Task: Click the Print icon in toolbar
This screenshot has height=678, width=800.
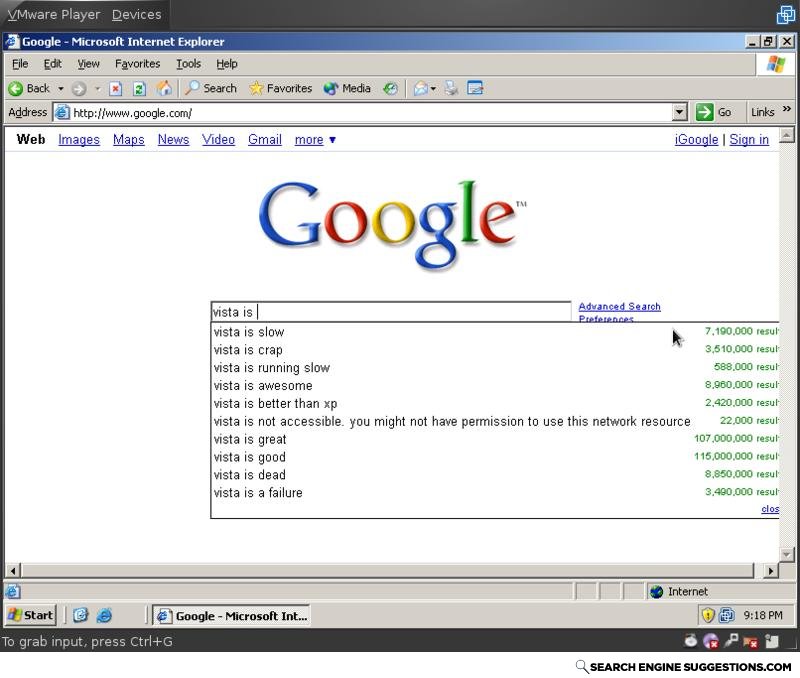Action: (x=451, y=89)
